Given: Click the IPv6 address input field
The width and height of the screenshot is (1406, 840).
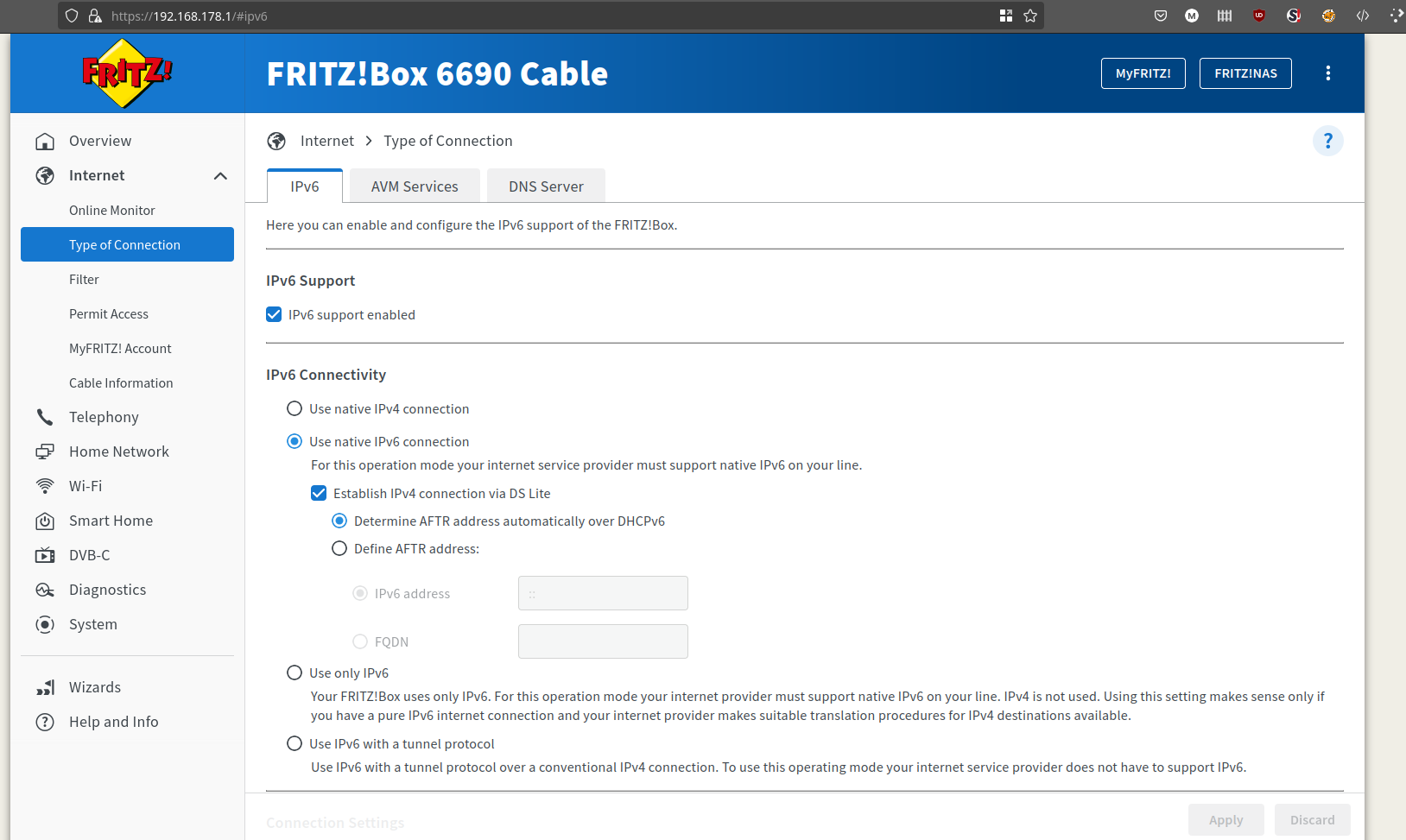Looking at the screenshot, I should click(603, 593).
